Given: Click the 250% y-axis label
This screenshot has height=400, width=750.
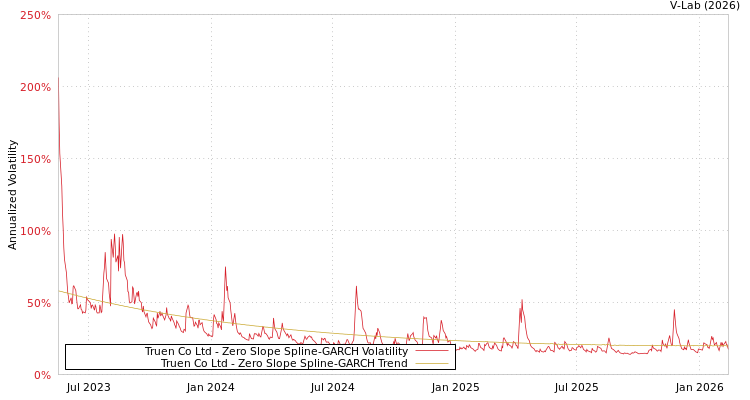Looking at the screenshot, I should (35, 15).
